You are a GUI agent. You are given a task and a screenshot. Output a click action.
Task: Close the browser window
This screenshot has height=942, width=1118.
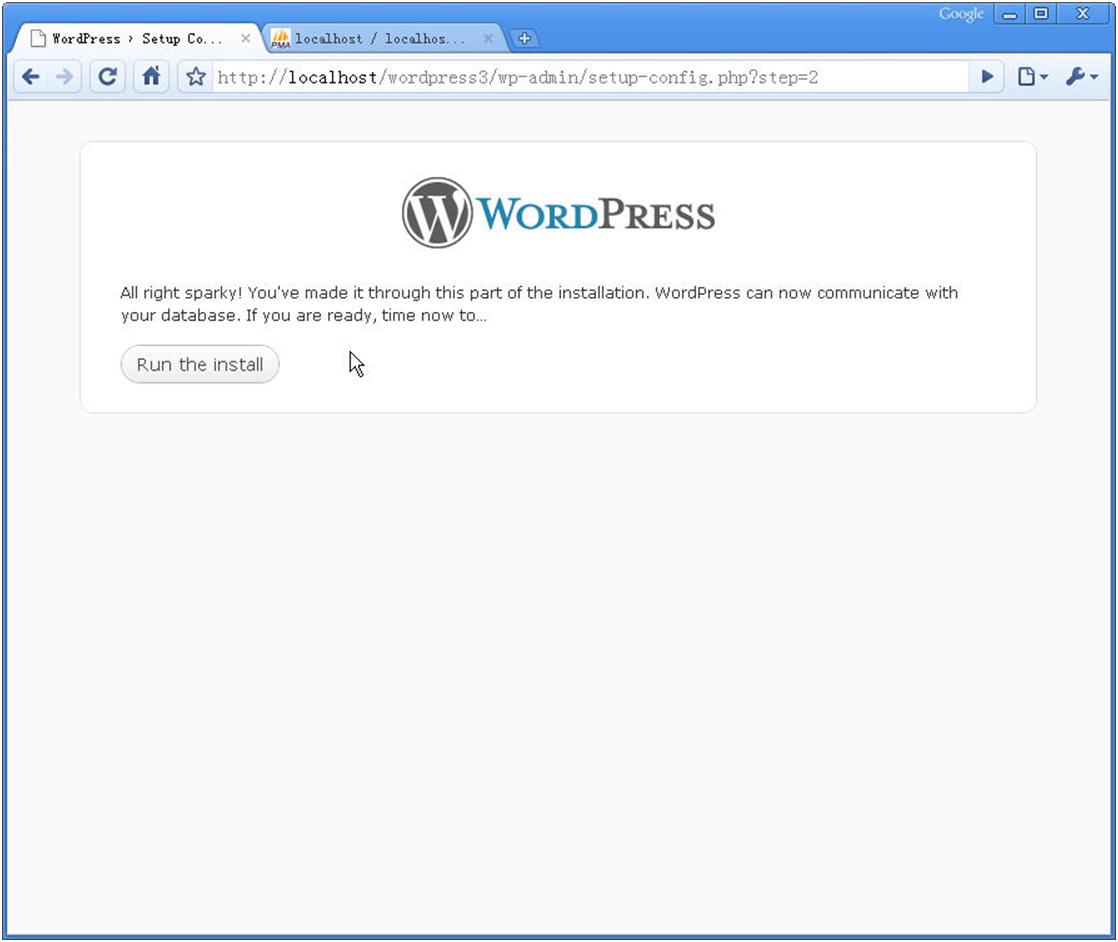pos(1082,14)
